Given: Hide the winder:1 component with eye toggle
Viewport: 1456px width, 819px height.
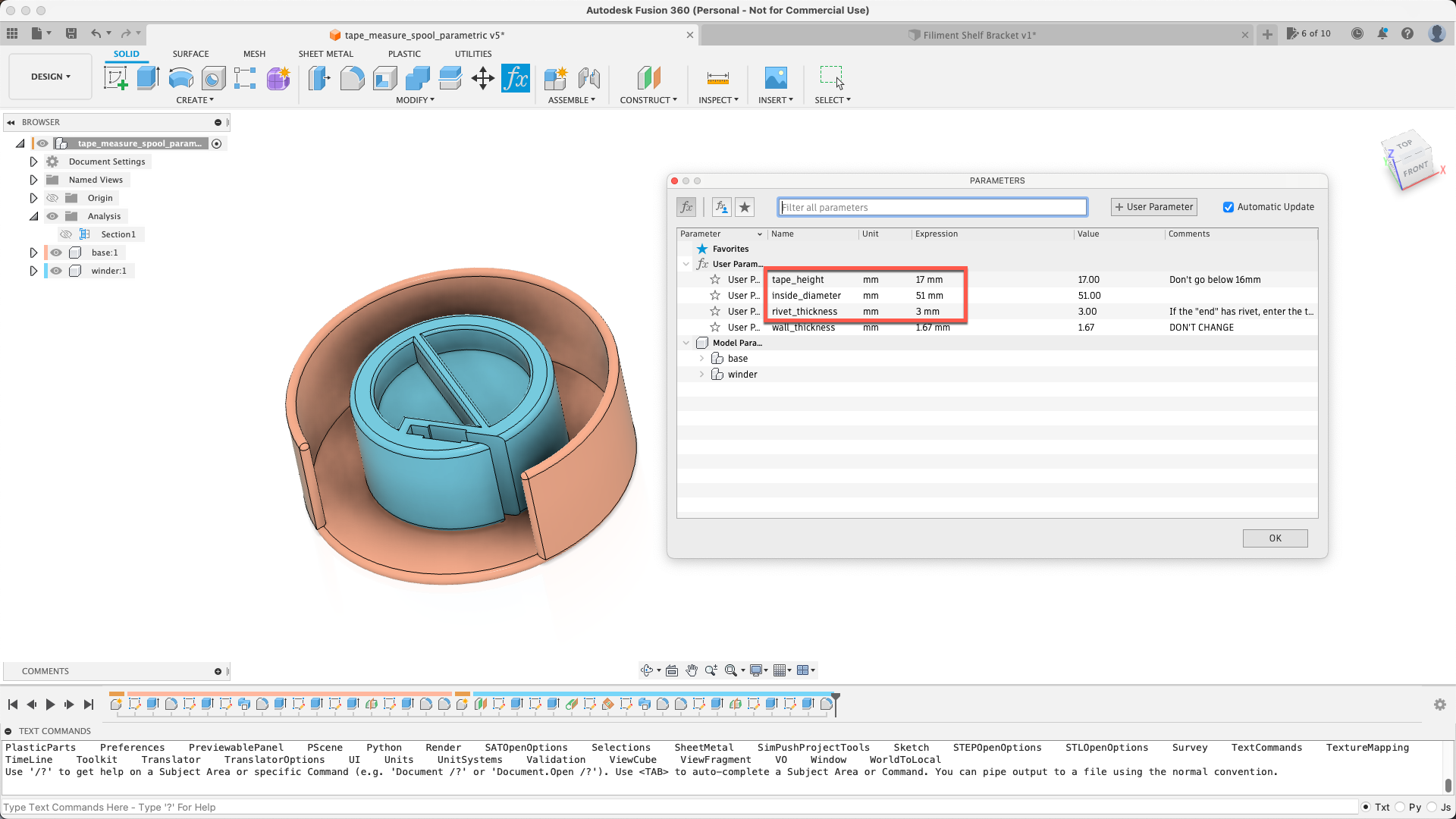Looking at the screenshot, I should pos(55,271).
